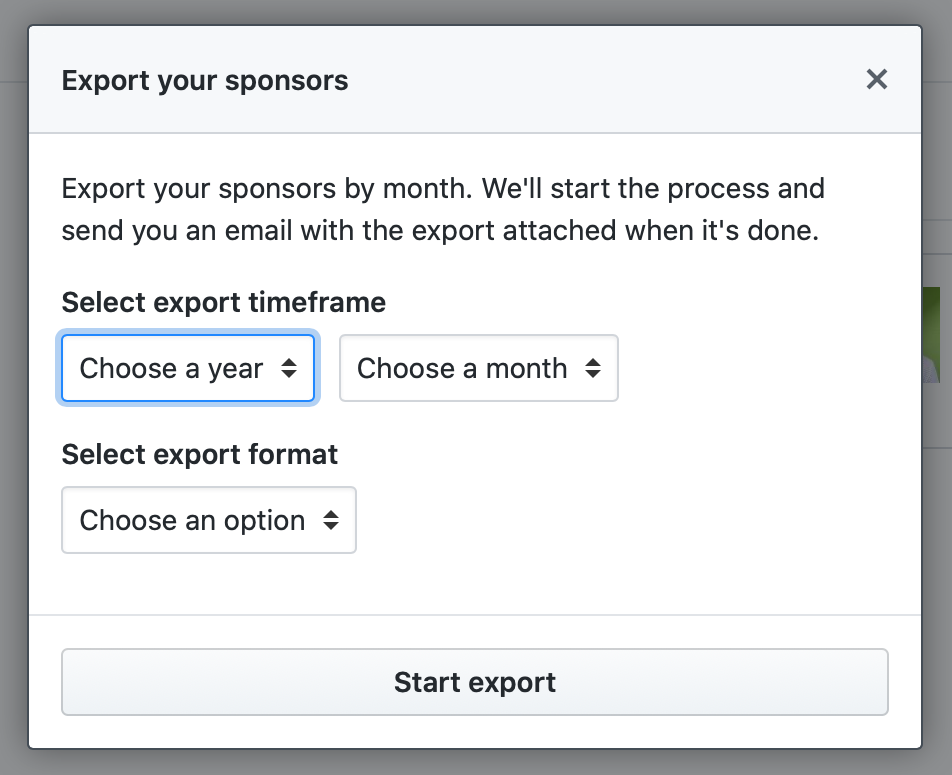Click the "Choose a month" text in the selector
The width and height of the screenshot is (952, 775).
pyautogui.click(x=462, y=369)
